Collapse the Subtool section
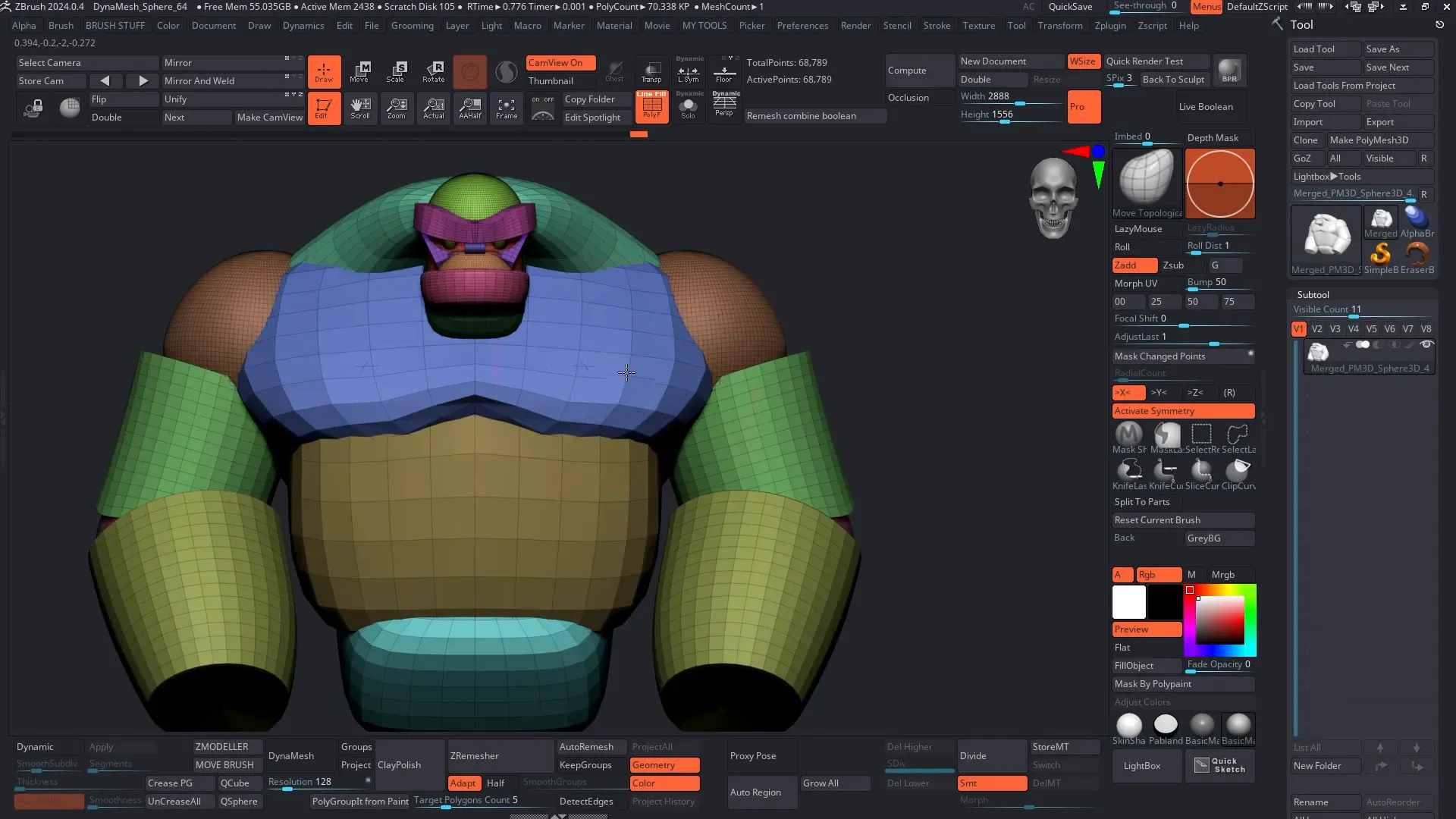The image size is (1456, 819). point(1313,295)
